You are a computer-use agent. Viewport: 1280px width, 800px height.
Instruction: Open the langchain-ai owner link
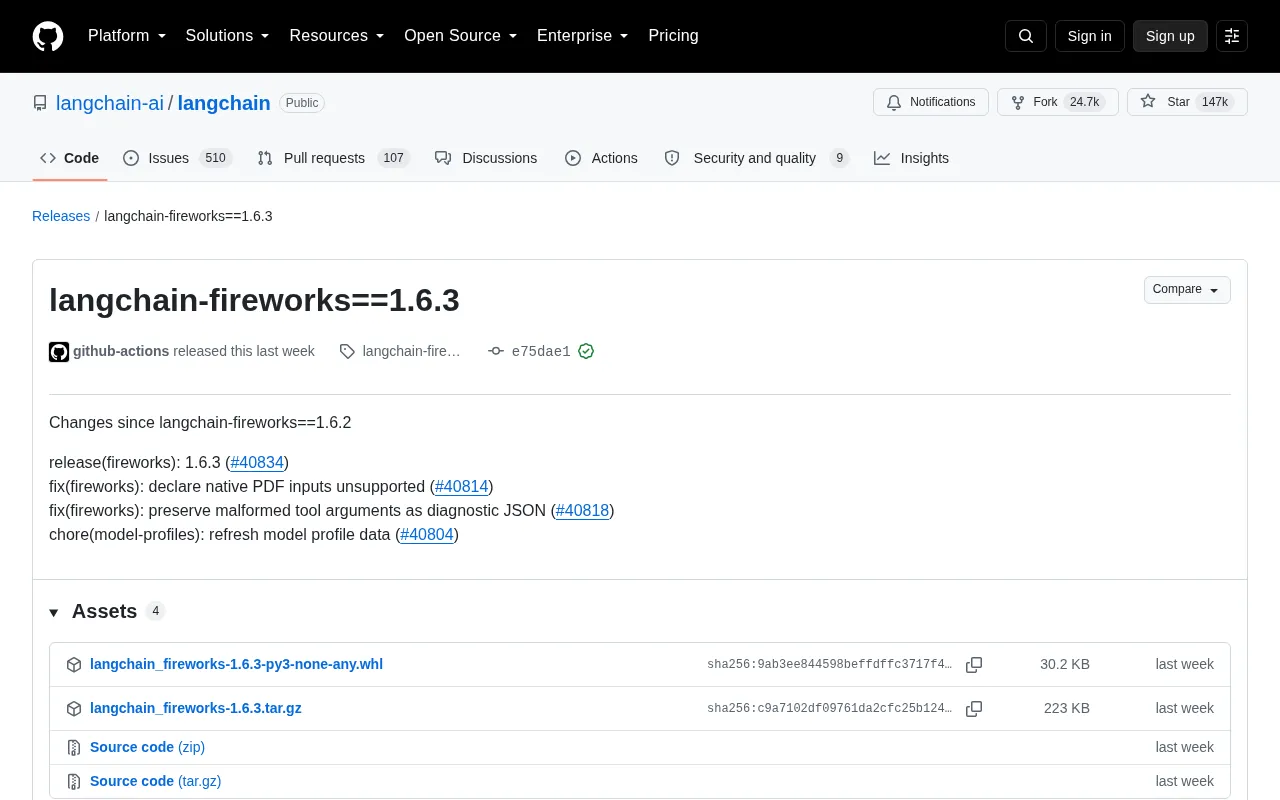click(x=110, y=103)
